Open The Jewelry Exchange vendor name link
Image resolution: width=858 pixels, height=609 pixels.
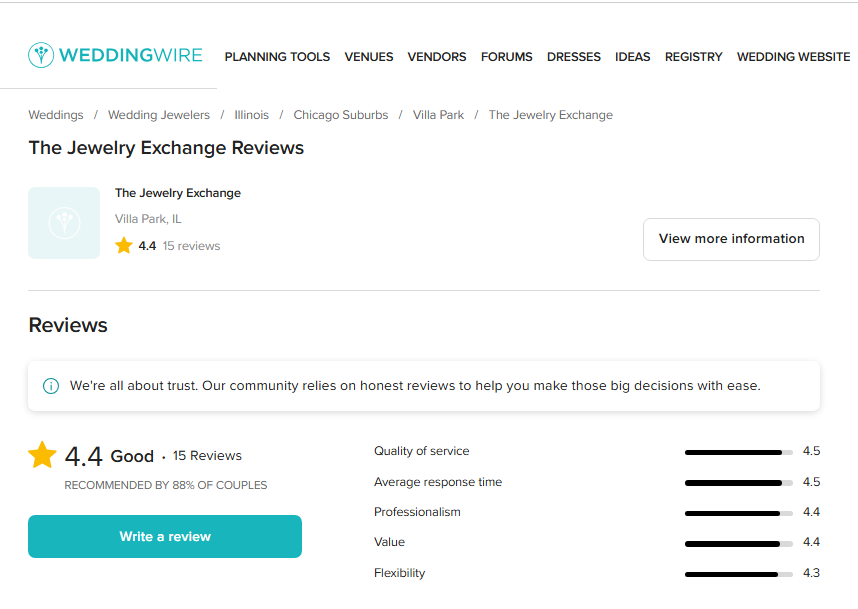point(178,193)
